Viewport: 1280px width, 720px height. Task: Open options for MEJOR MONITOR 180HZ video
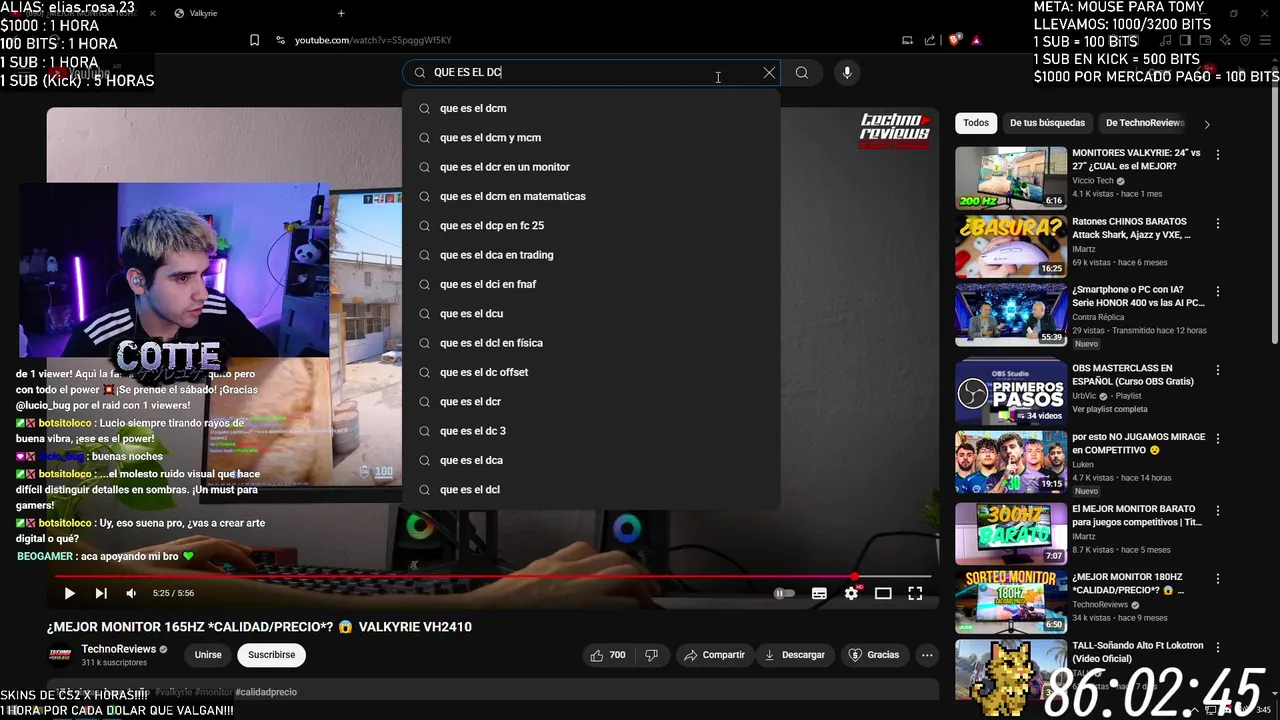[x=1218, y=579]
